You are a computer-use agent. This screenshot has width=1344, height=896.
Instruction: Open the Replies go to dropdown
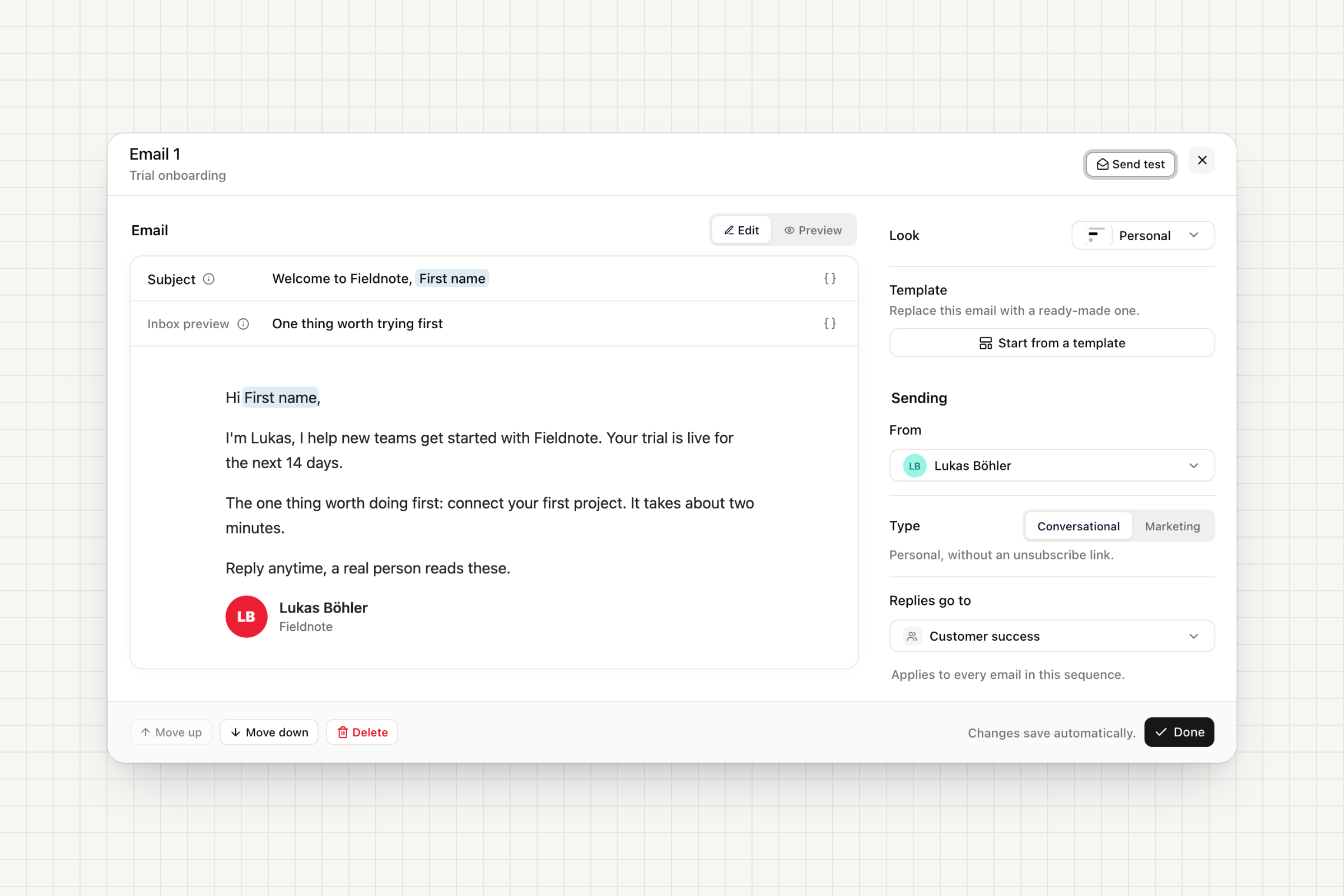pyautogui.click(x=1052, y=636)
